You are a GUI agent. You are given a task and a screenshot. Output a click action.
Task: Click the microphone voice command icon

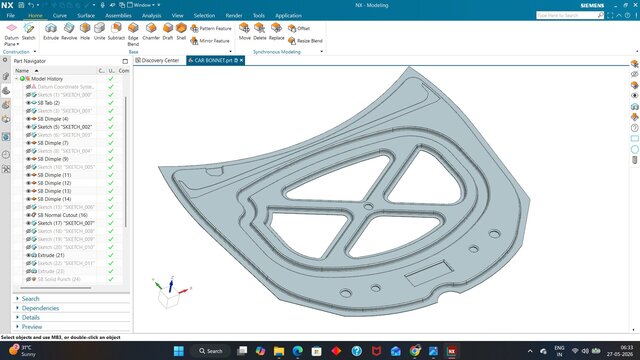102,5
